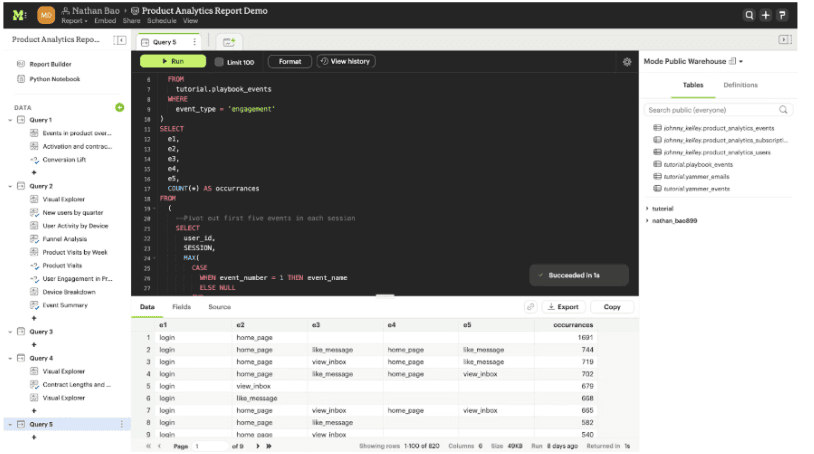This screenshot has height=454, width=814.
Task: Click the Funnel Analysis chart icon
Action: click(x=34, y=239)
